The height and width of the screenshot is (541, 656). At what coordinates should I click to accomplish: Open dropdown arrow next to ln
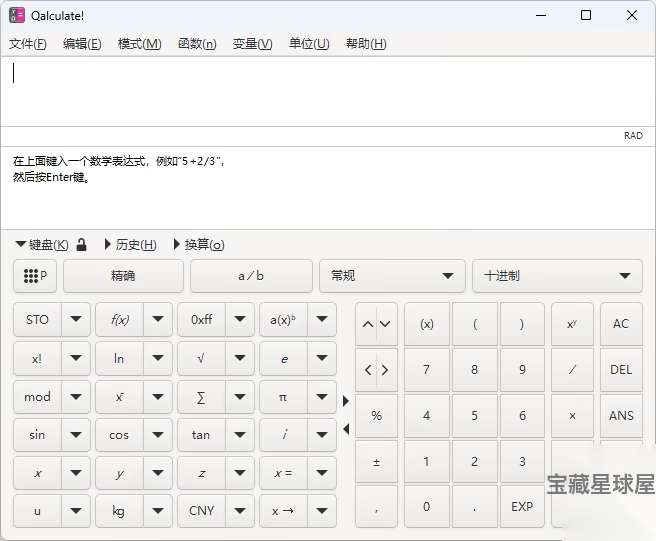click(158, 359)
